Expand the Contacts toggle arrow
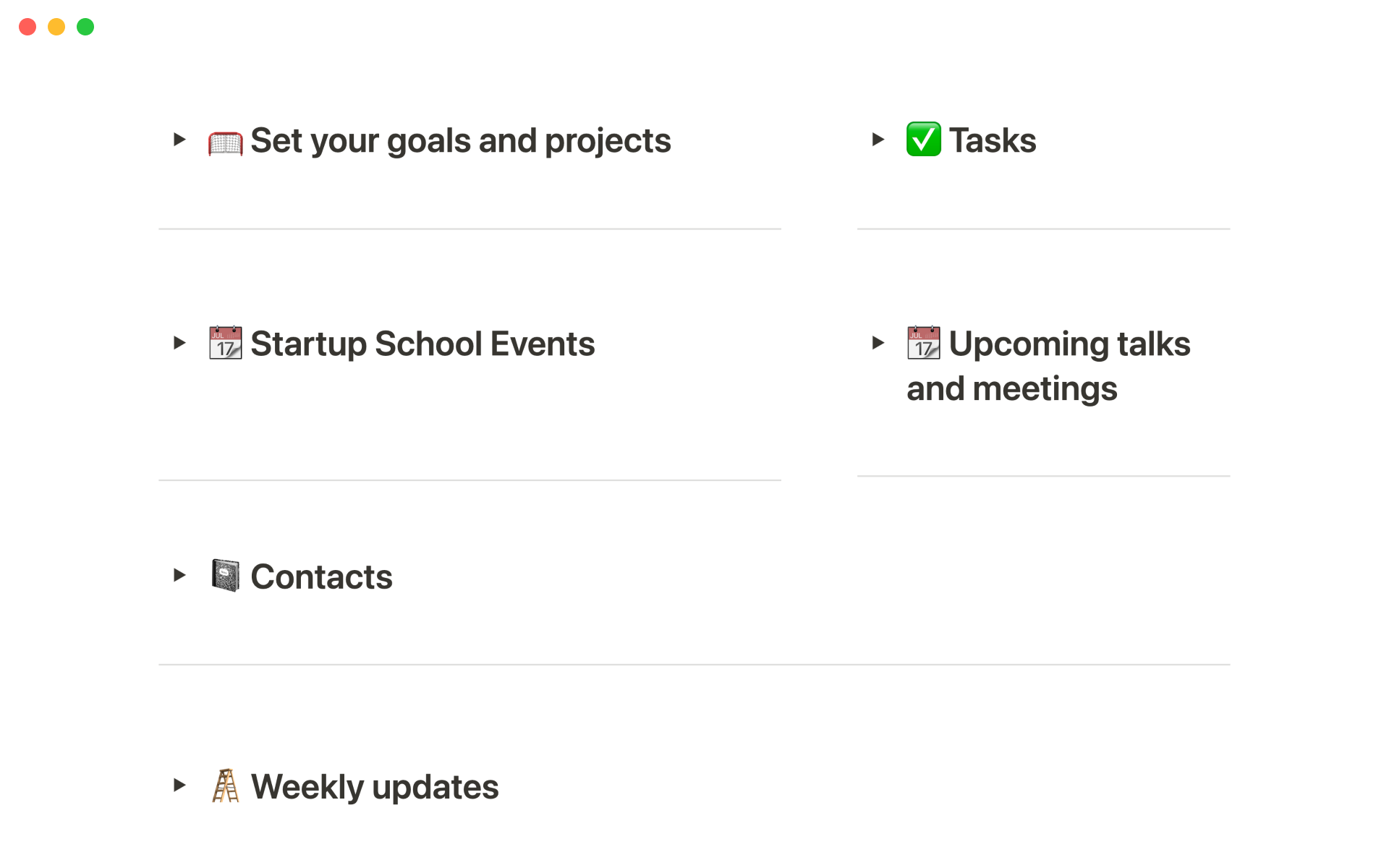 pos(179,576)
